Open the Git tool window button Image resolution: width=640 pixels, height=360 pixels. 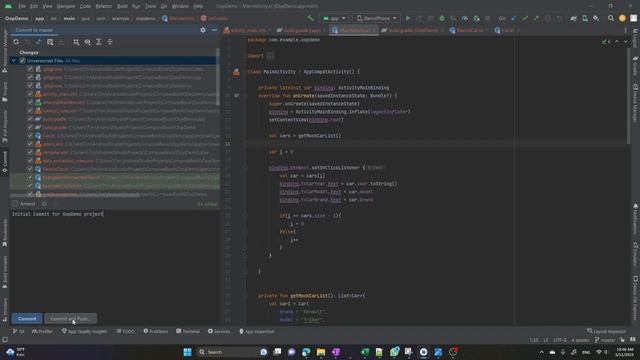(x=18, y=331)
